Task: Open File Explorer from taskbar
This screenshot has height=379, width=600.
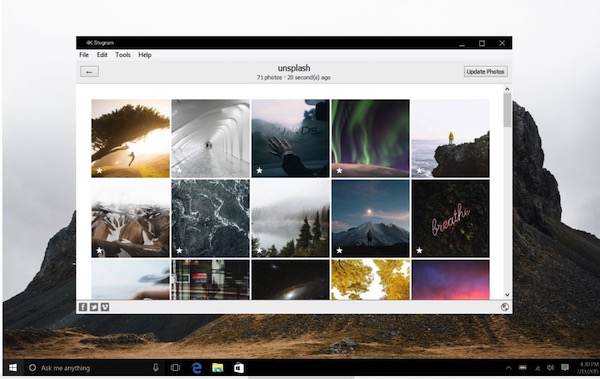Action: 218,368
